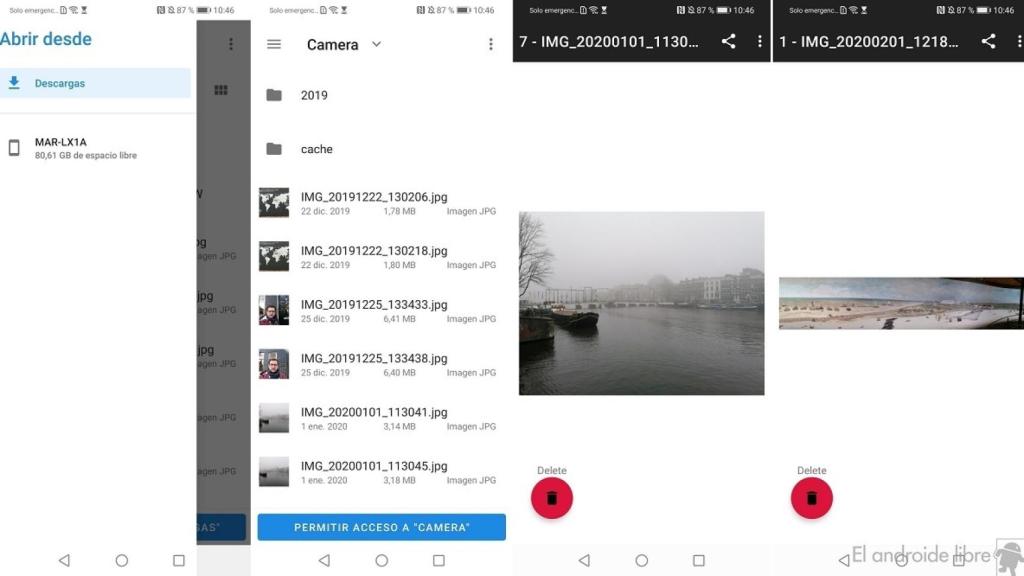
Task: Open the overflow menu in the Camera file list
Action: [490, 45]
